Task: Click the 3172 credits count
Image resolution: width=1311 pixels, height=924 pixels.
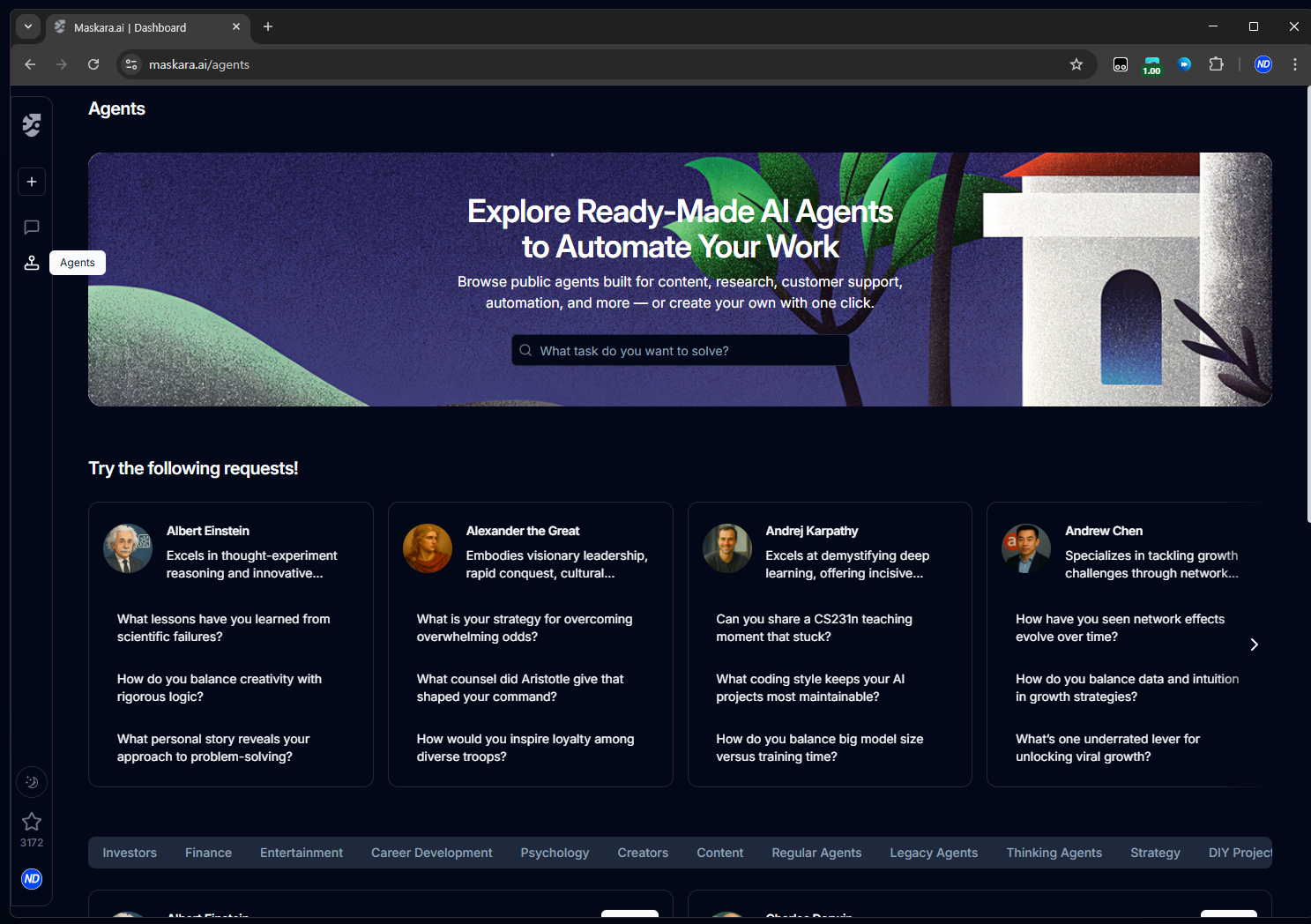Action: point(32,843)
